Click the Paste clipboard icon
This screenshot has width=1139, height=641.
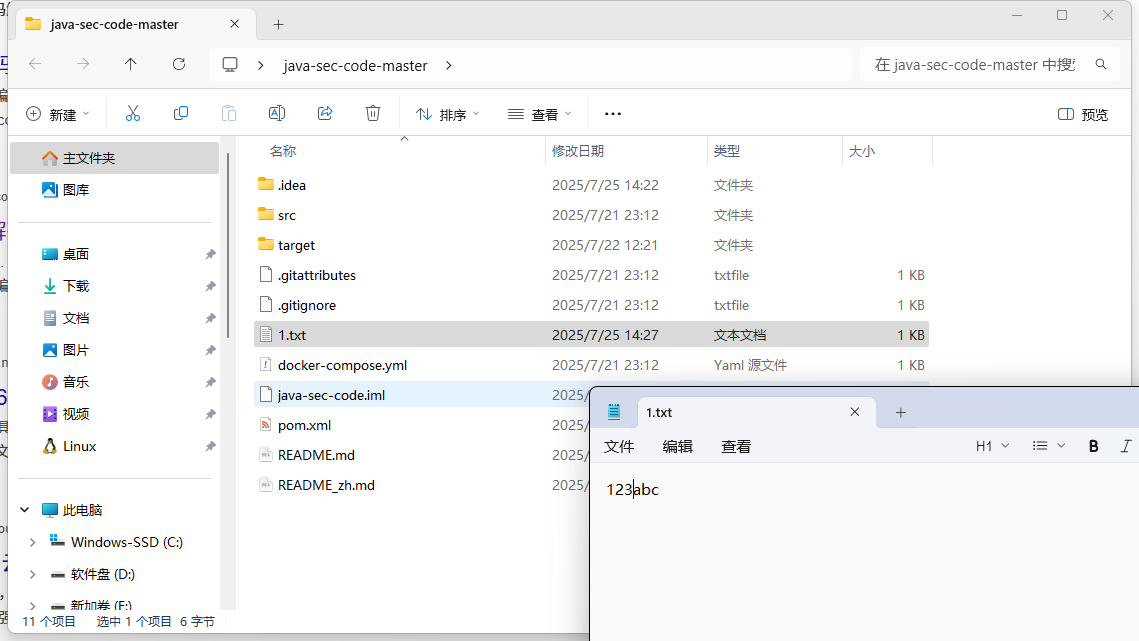point(229,113)
